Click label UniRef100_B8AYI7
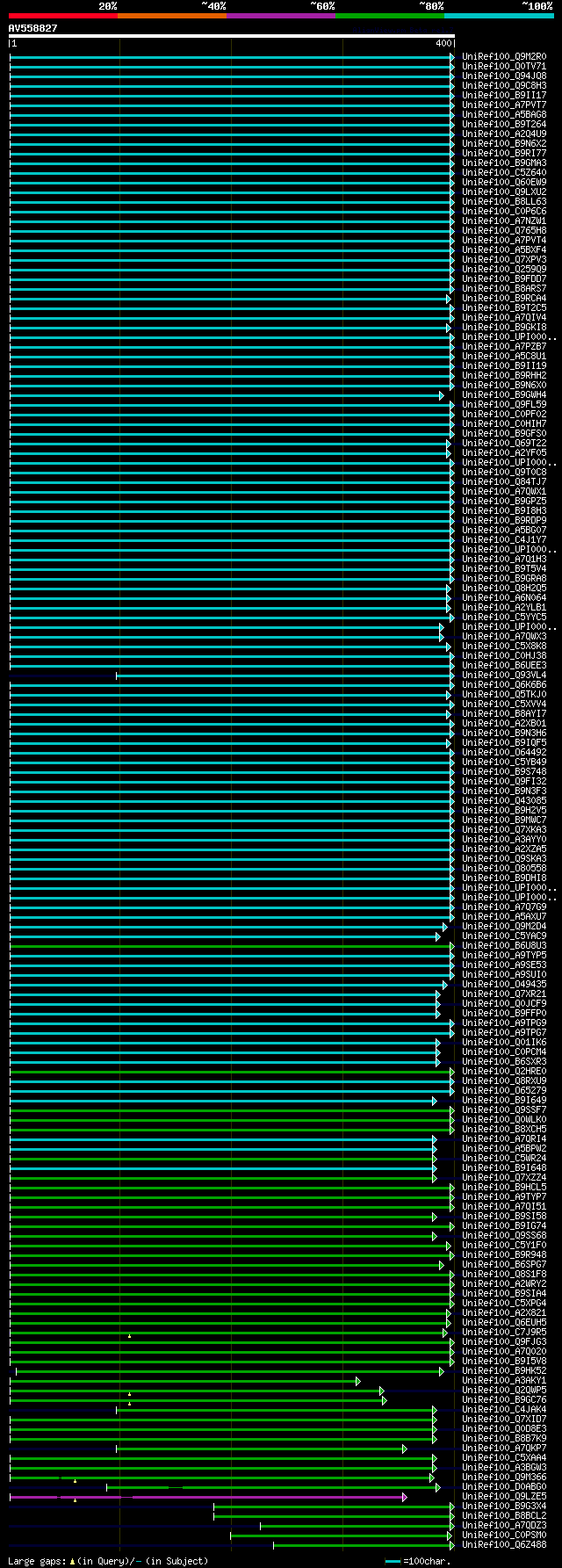This screenshot has height=1568, width=562. click(x=504, y=713)
